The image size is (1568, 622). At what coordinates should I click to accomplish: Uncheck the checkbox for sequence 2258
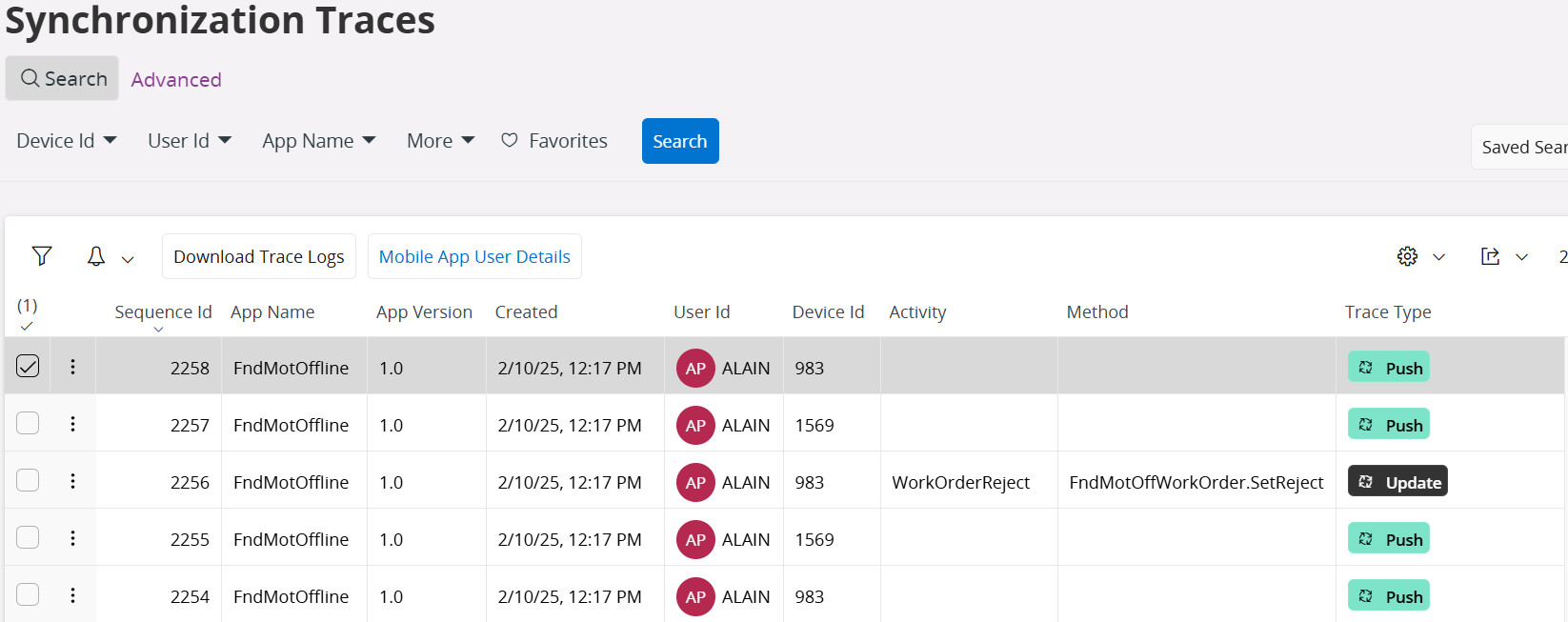coord(28,367)
